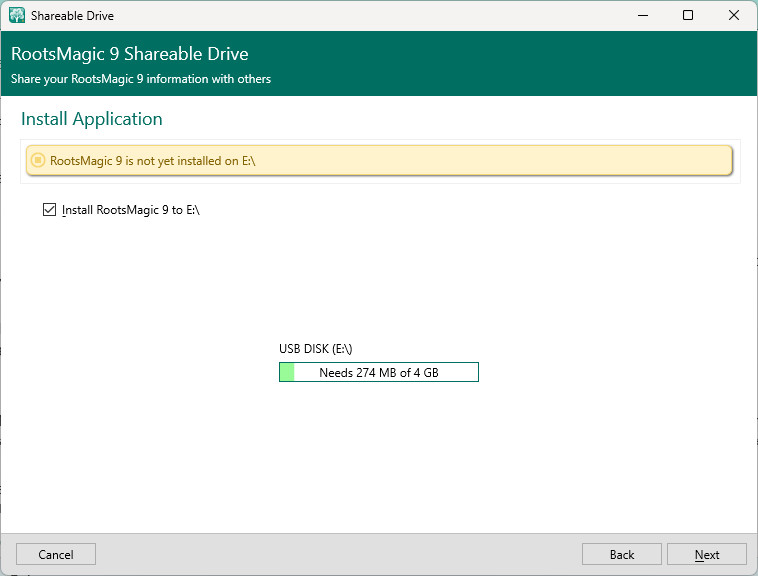Click the RootsMagic tree icon in title bar
758x576 pixels.
pyautogui.click(x=17, y=16)
